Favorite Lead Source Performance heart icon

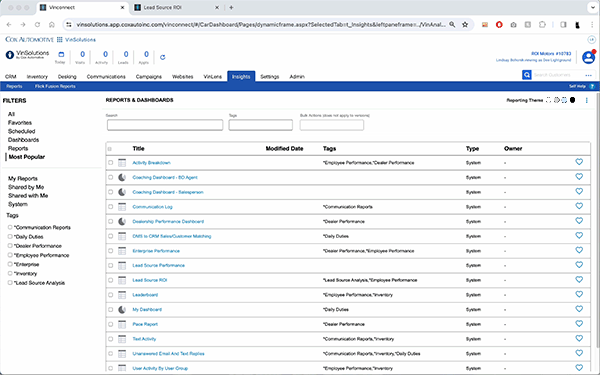pyautogui.click(x=579, y=265)
